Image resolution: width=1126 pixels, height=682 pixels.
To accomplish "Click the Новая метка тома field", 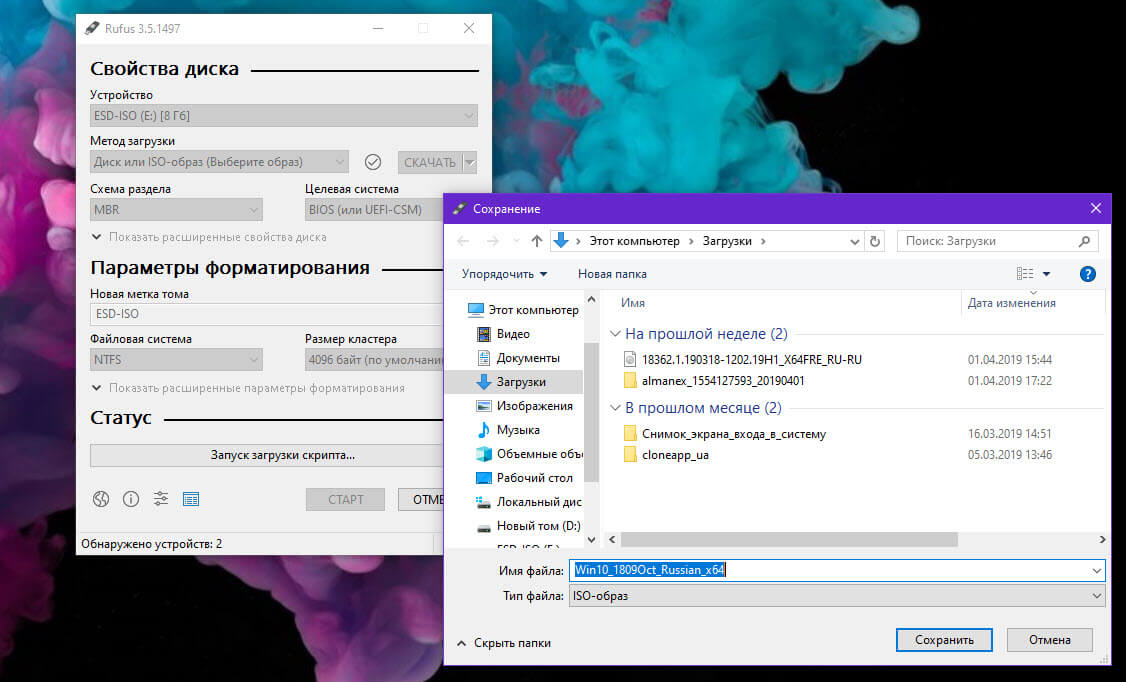I will click(x=266, y=314).
